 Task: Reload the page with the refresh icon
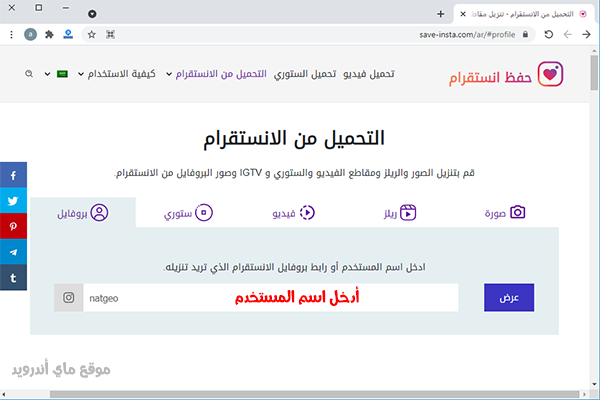click(x=549, y=34)
